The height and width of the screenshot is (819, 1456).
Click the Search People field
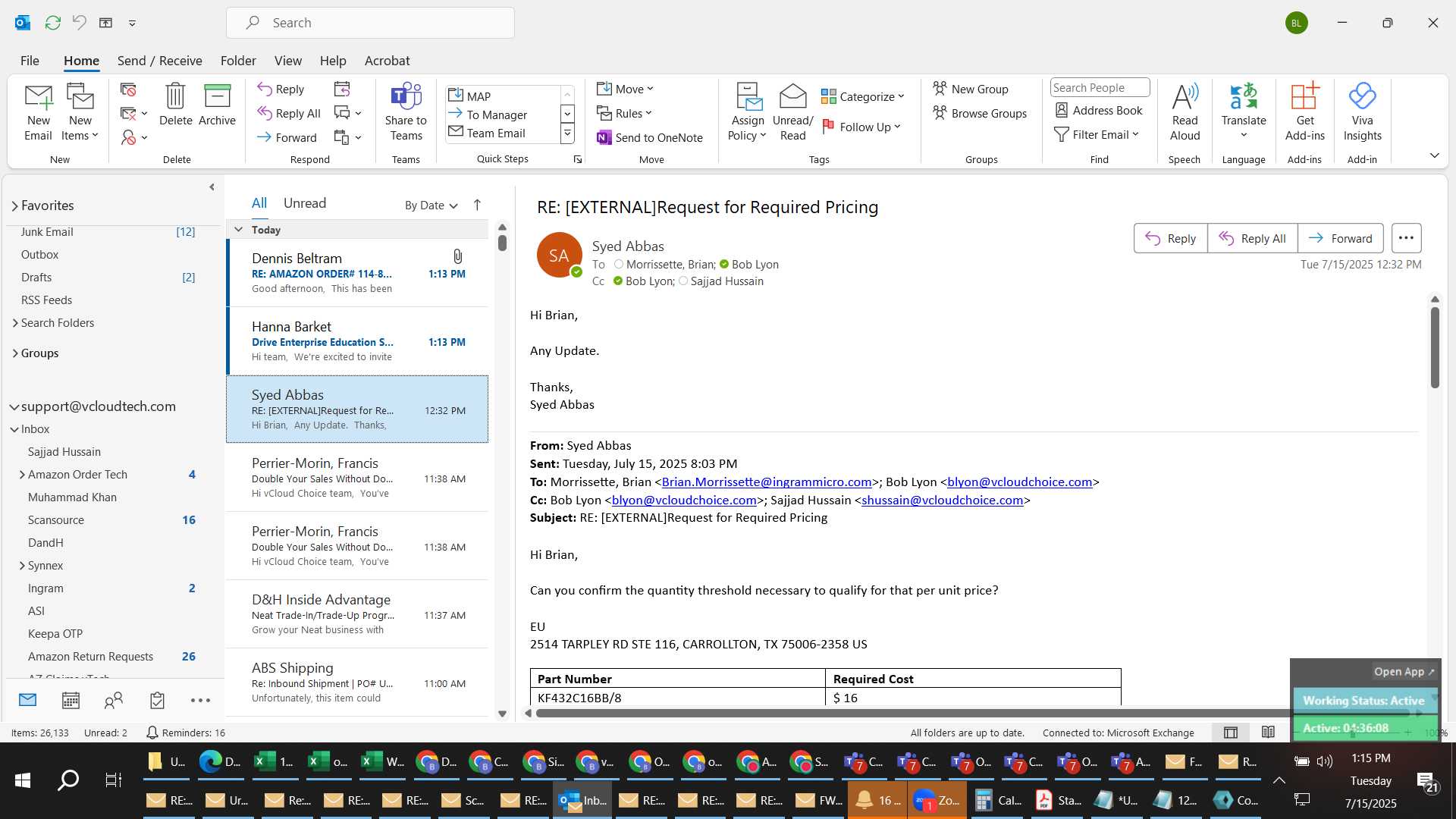pyautogui.click(x=1100, y=88)
